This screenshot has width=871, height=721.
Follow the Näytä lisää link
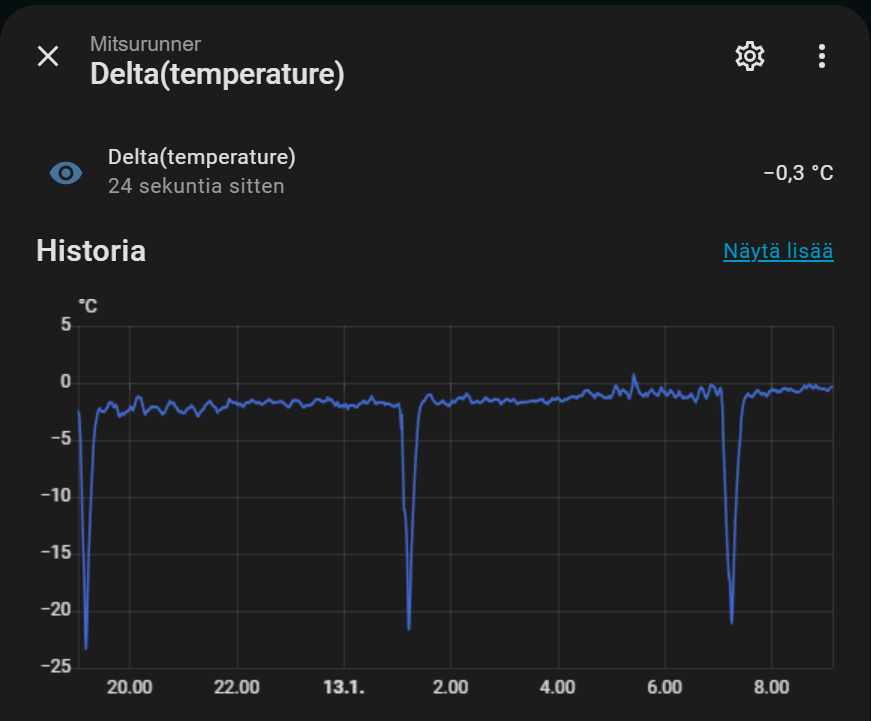[x=778, y=251]
